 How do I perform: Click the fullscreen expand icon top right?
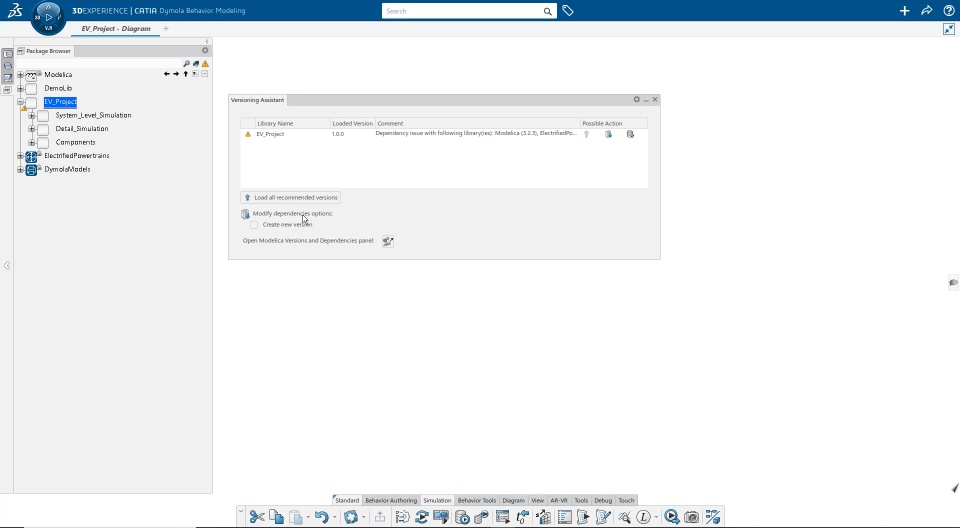pyautogui.click(x=949, y=29)
